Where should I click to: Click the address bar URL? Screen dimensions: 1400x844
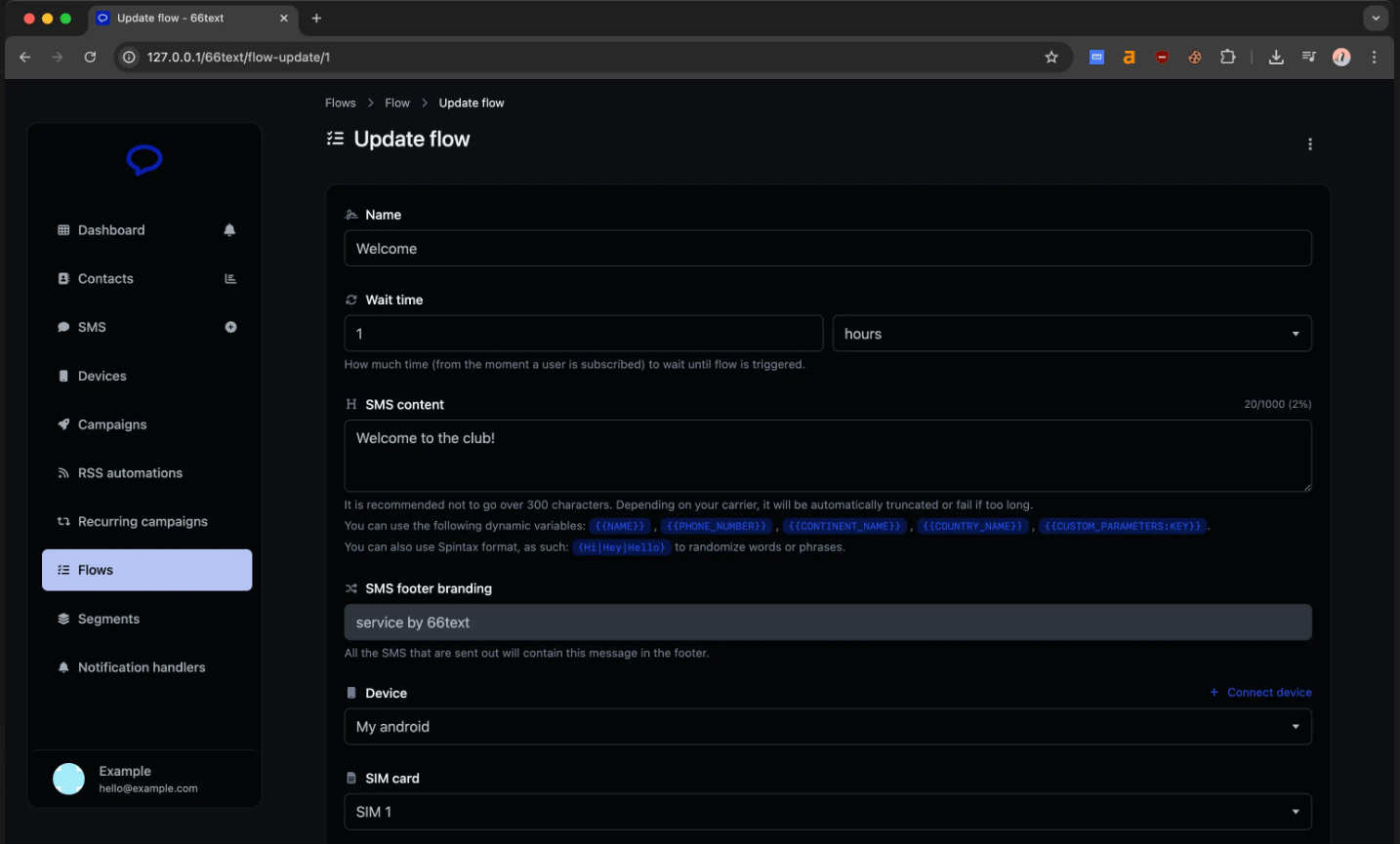click(238, 58)
